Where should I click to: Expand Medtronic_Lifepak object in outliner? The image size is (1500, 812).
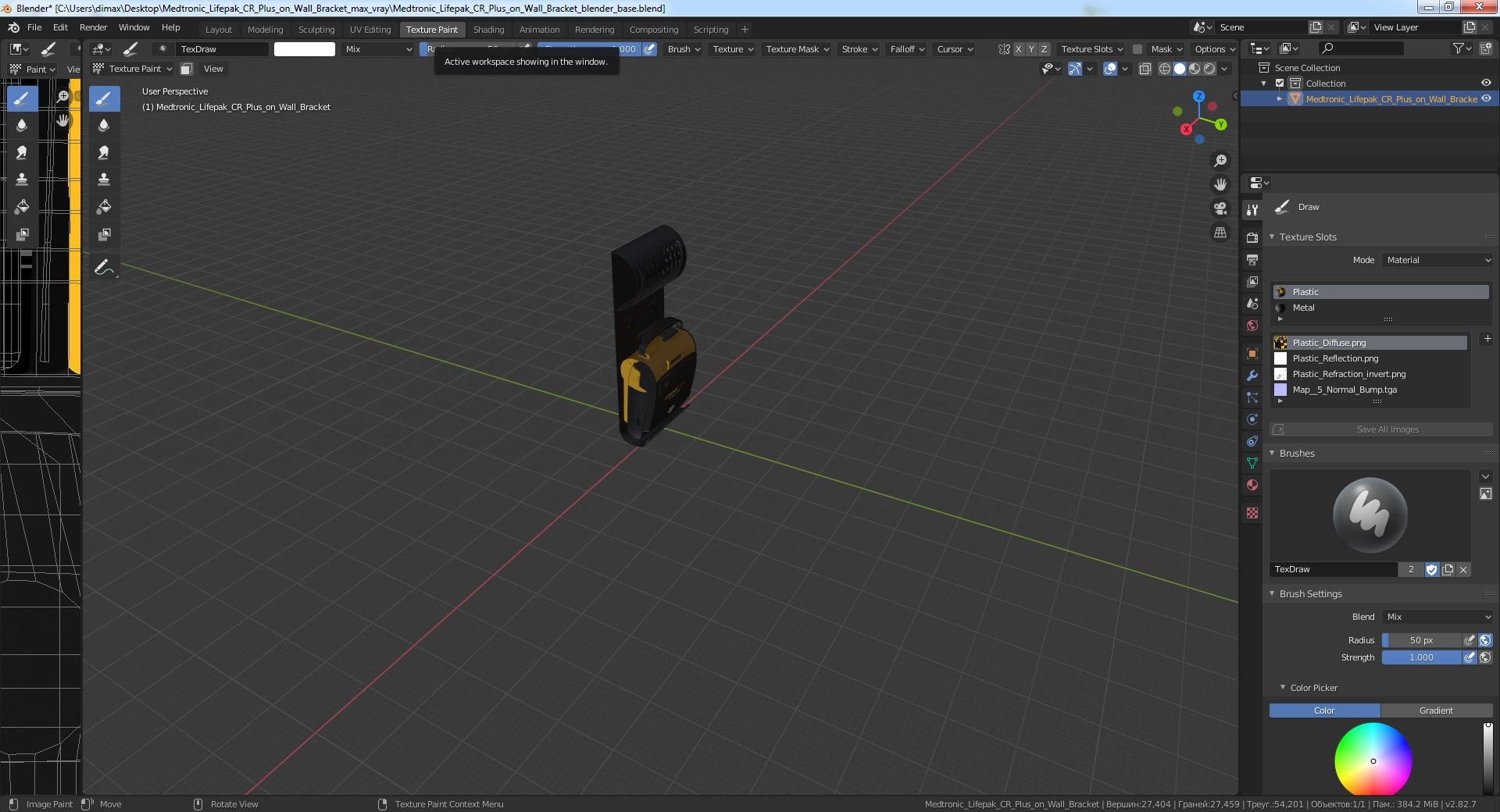(1279, 99)
